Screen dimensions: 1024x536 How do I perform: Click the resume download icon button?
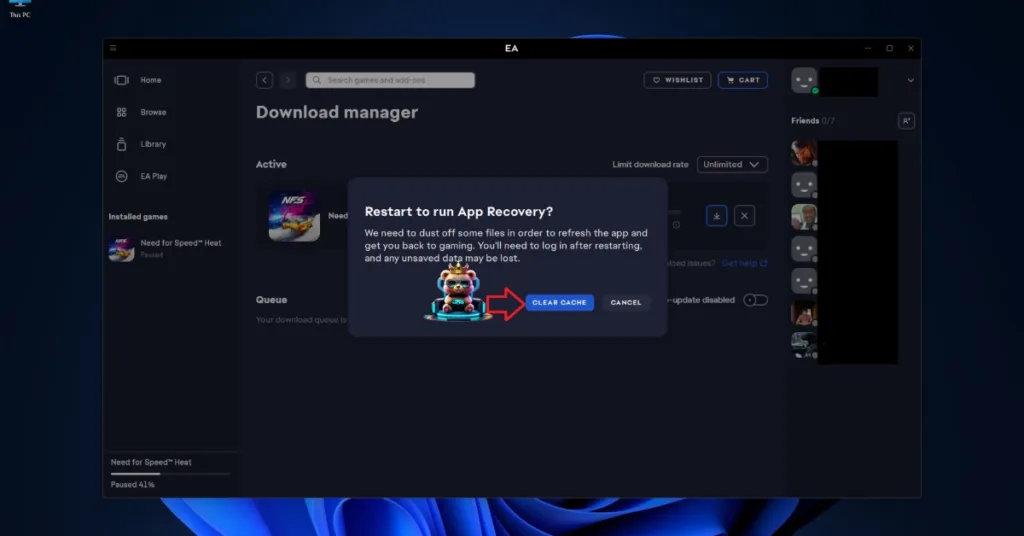pyautogui.click(x=716, y=216)
